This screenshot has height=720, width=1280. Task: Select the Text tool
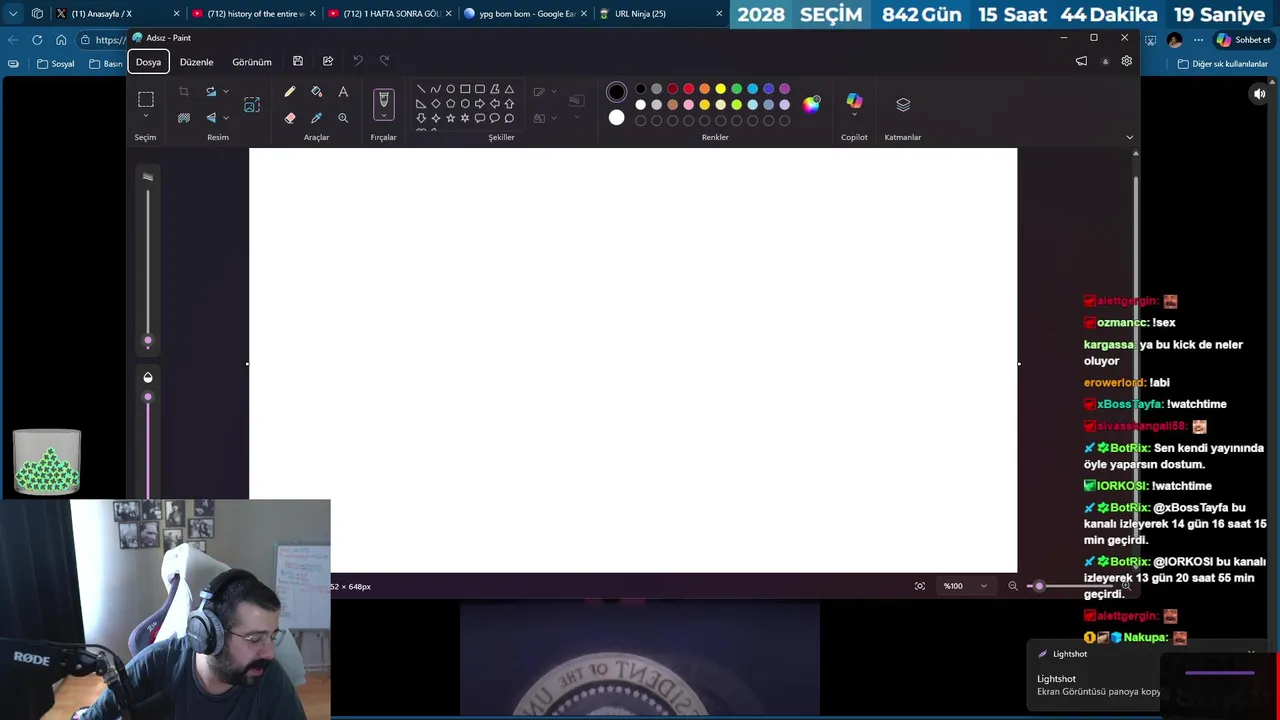click(x=343, y=92)
